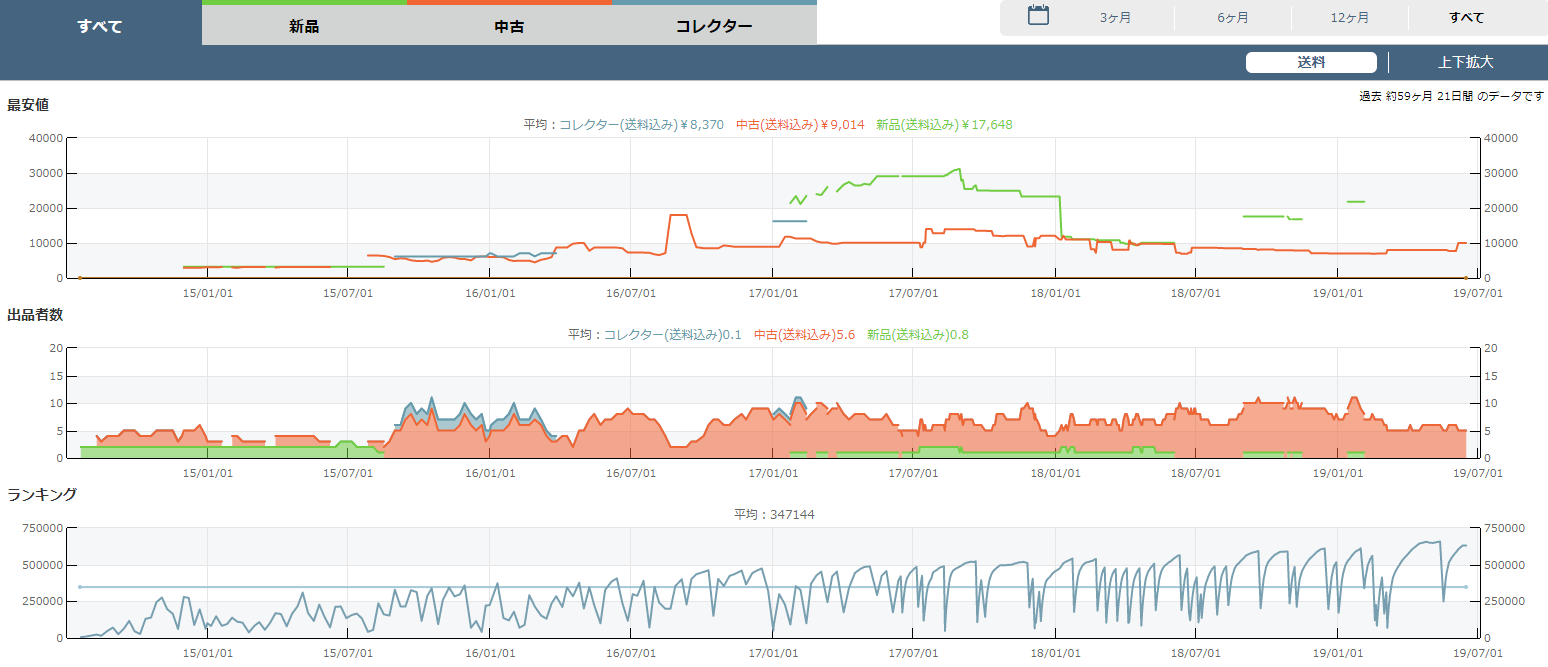Open the コレクター tab
The image size is (1548, 667).
(714, 26)
